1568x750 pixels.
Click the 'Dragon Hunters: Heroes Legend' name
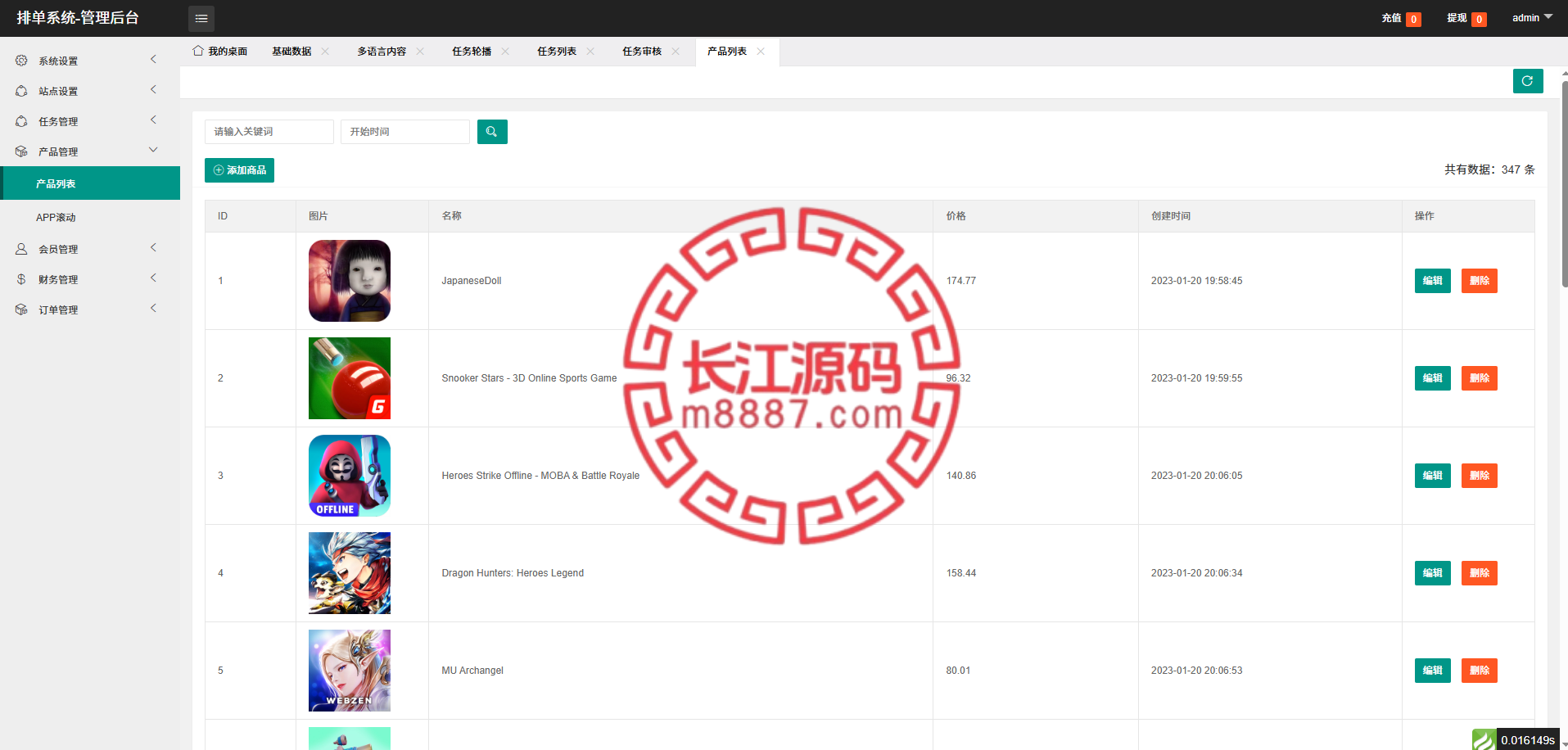point(513,573)
